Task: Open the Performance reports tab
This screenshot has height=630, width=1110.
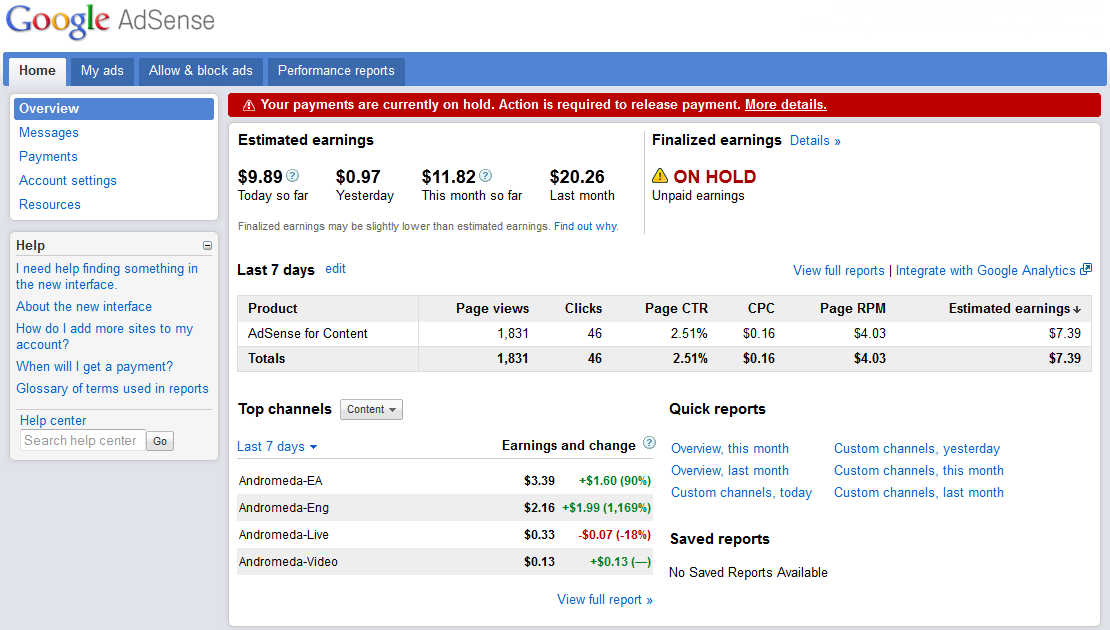Action: click(336, 71)
